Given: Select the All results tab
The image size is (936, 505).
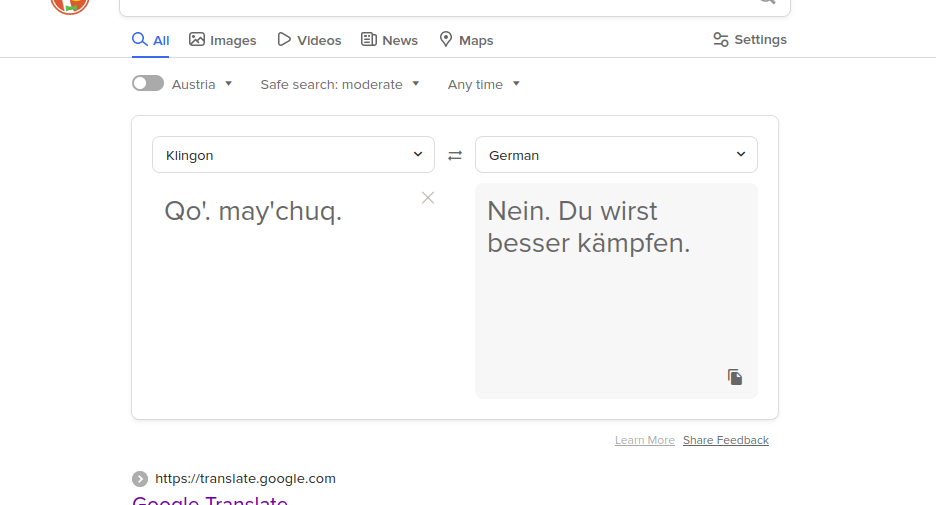Looking at the screenshot, I should (x=150, y=40).
